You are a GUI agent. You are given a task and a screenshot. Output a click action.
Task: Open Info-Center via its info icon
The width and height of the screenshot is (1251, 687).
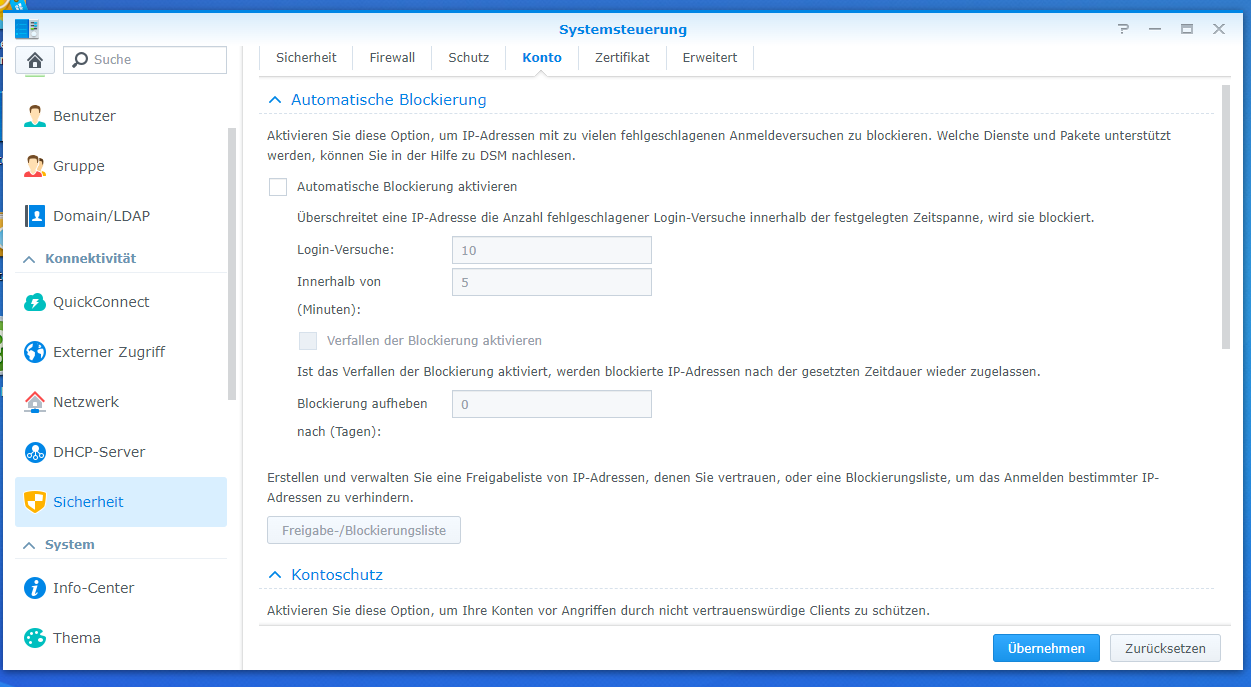pyautogui.click(x=35, y=588)
